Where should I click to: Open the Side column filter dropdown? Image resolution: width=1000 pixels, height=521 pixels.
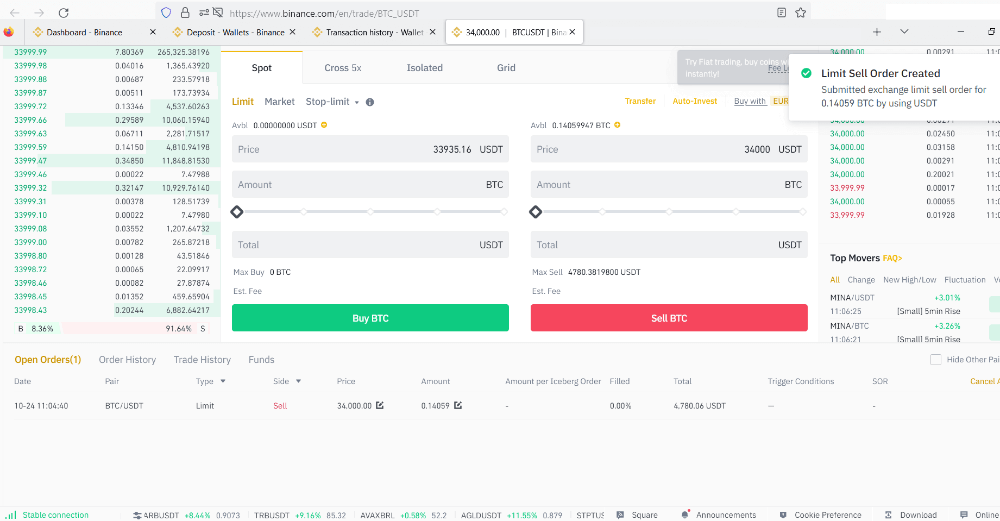pos(298,381)
